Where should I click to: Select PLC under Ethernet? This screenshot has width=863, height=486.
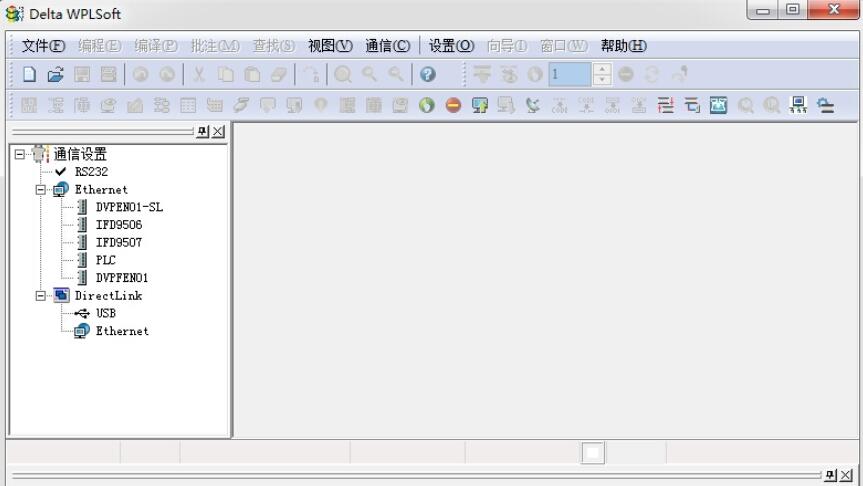[106, 260]
